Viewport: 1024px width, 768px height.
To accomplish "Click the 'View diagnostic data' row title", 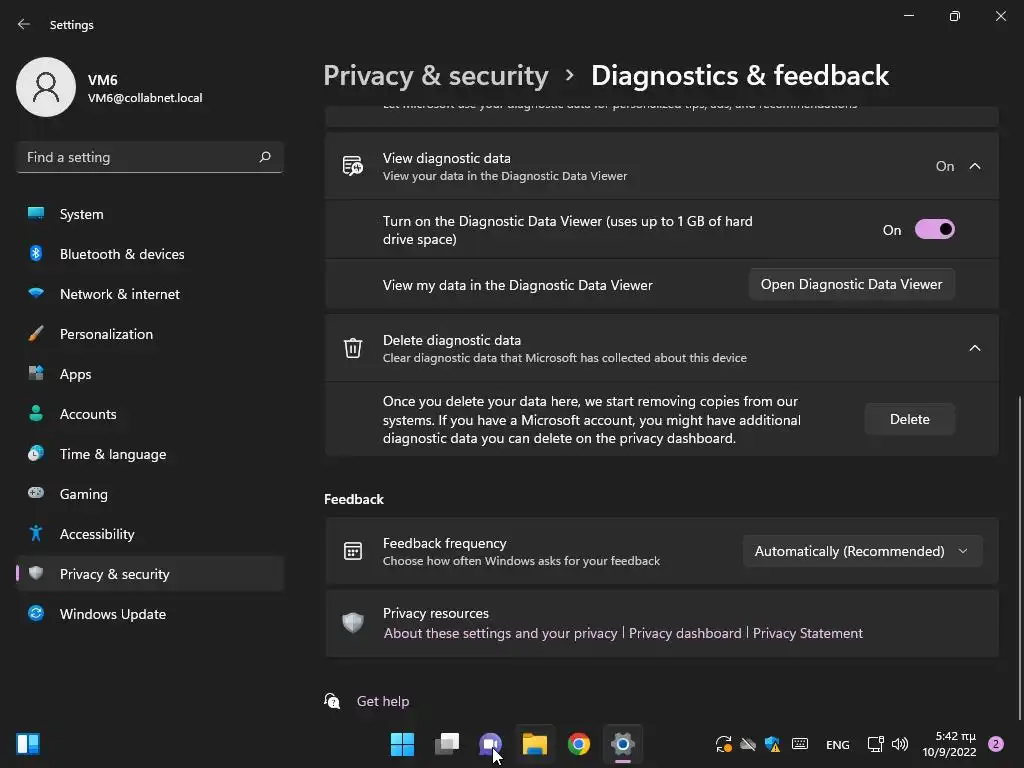I will (x=447, y=158).
